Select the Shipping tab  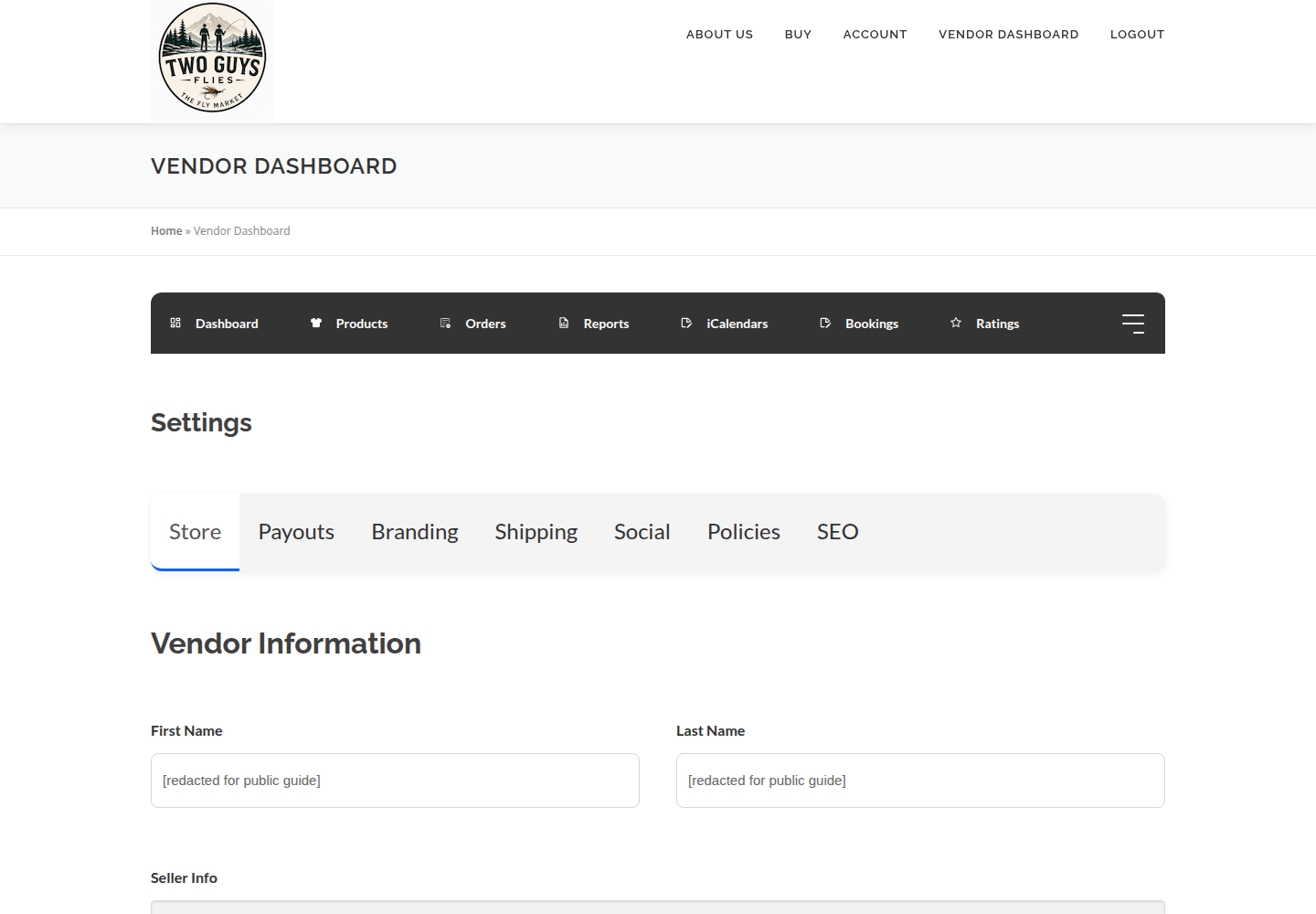pyautogui.click(x=536, y=532)
